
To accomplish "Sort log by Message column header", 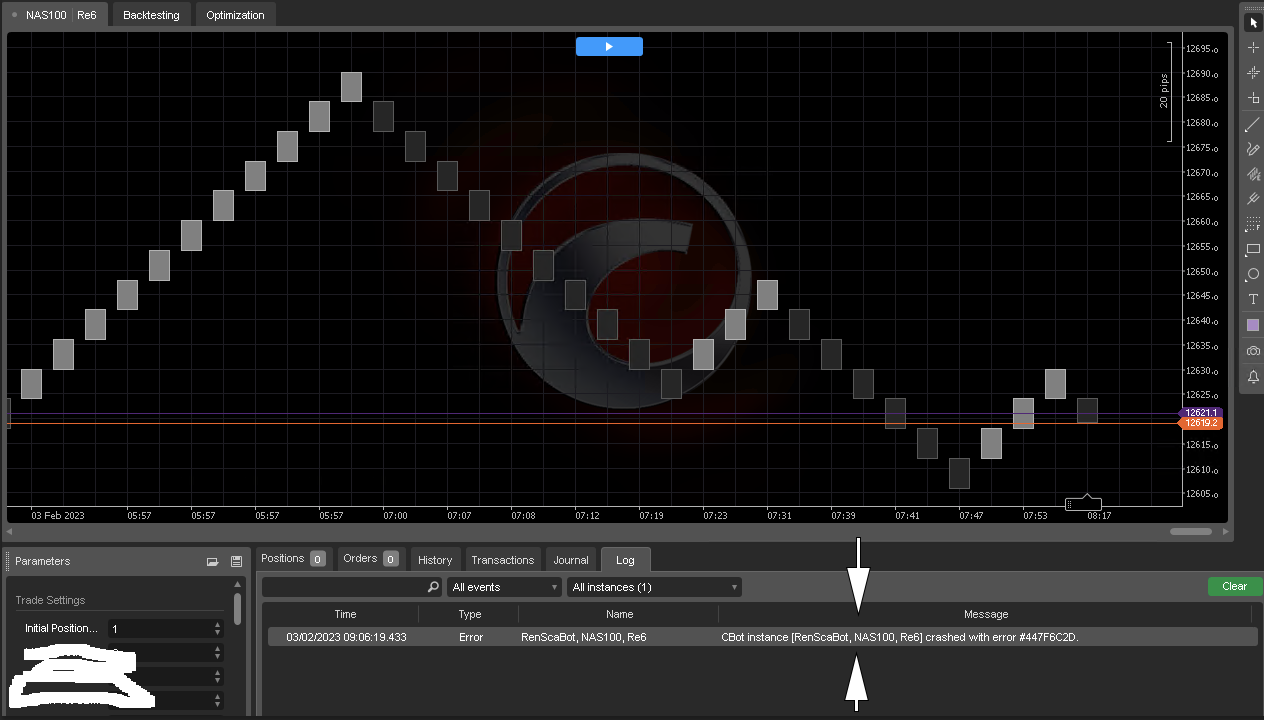I will pyautogui.click(x=986, y=614).
